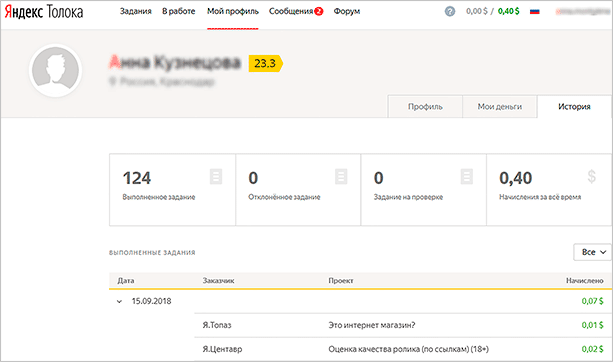Click the 0,40 Начисления за всё время card

549,190
